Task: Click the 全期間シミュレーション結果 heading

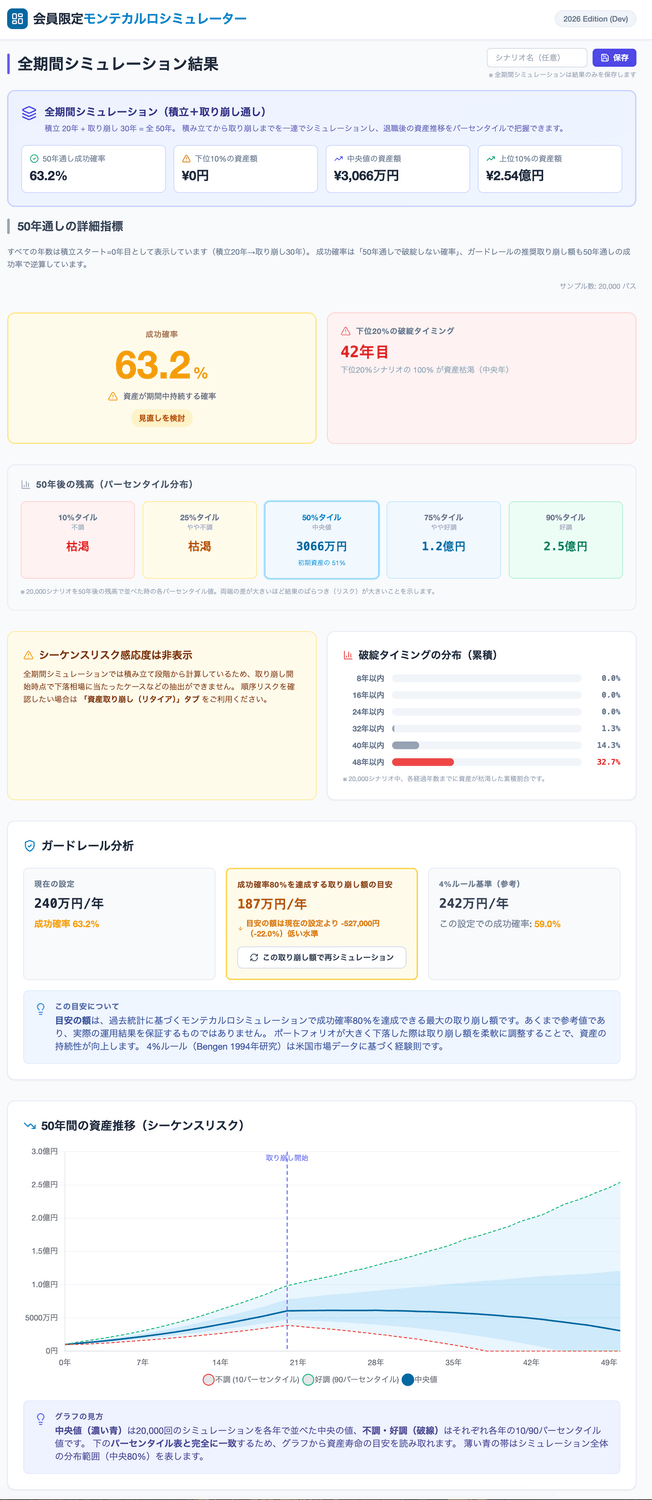Action: (x=117, y=64)
